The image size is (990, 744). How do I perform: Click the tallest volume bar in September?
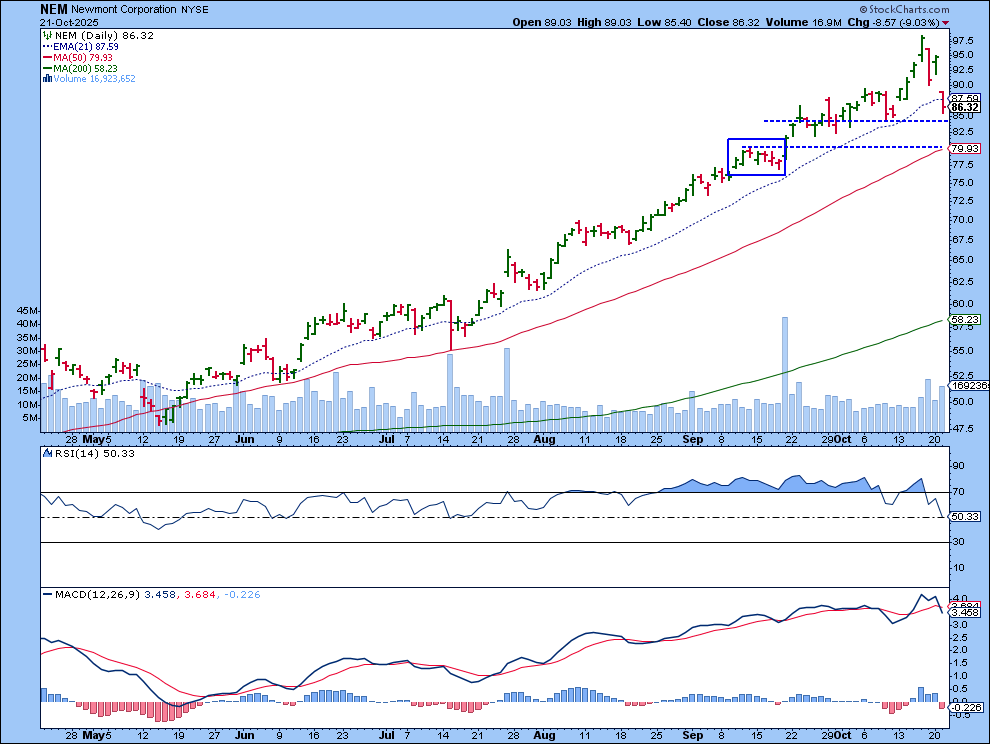click(785, 360)
